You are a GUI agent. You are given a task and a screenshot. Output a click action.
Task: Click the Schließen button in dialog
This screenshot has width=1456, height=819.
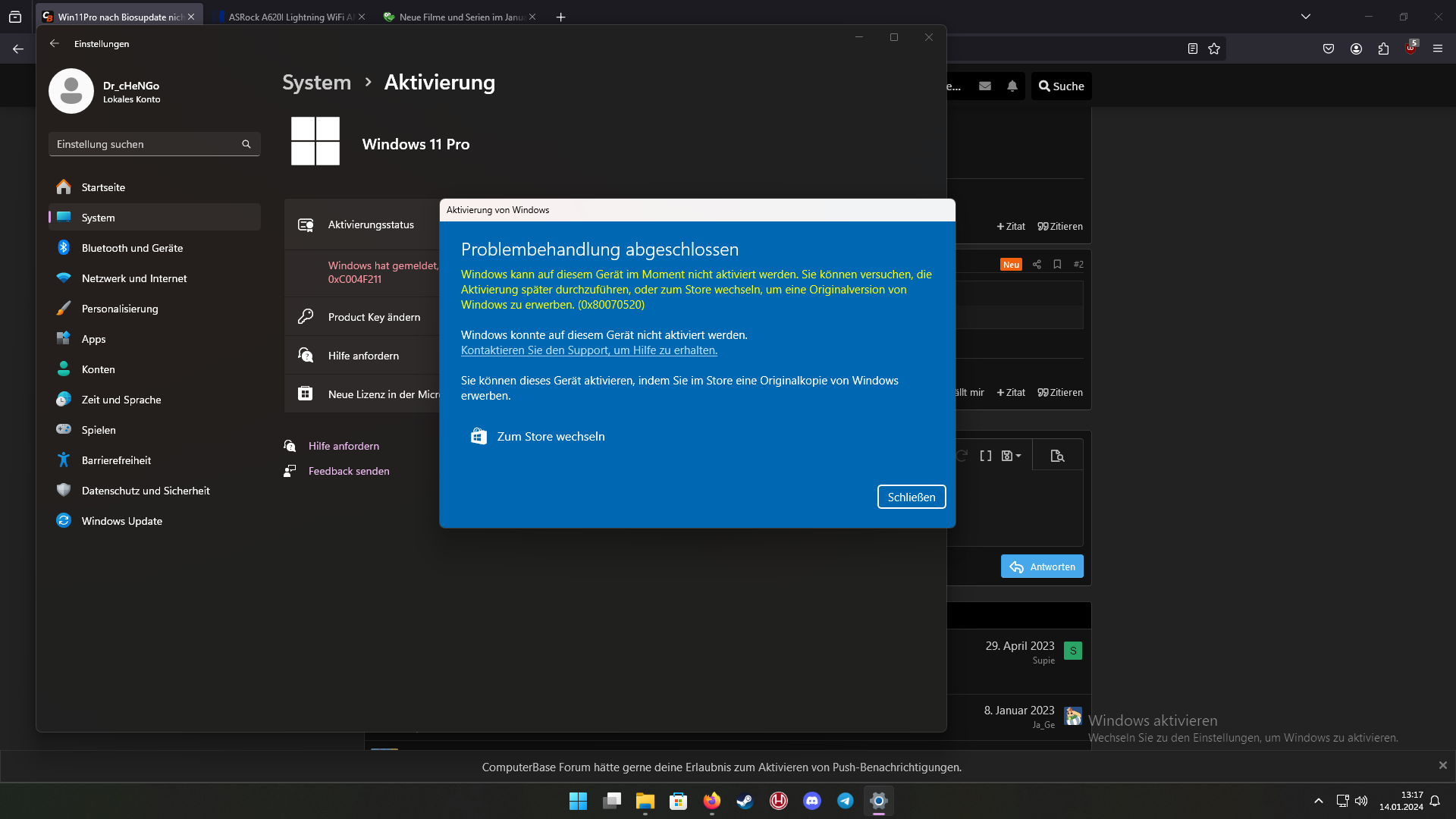click(911, 497)
